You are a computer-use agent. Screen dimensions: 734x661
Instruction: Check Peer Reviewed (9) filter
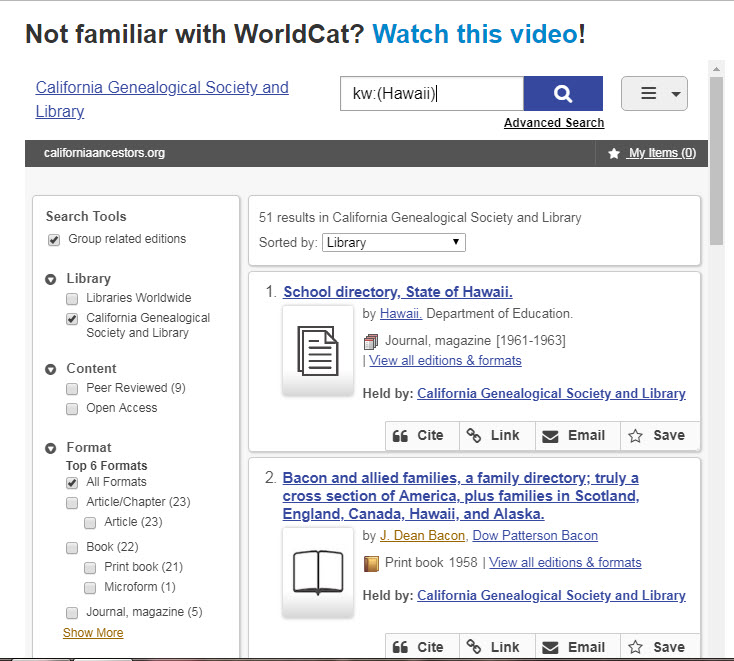click(72, 389)
